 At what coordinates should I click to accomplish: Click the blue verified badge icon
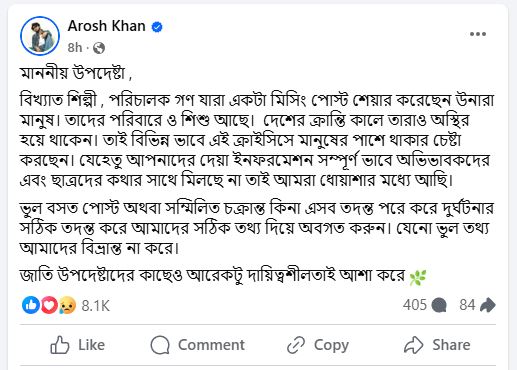tap(157, 27)
